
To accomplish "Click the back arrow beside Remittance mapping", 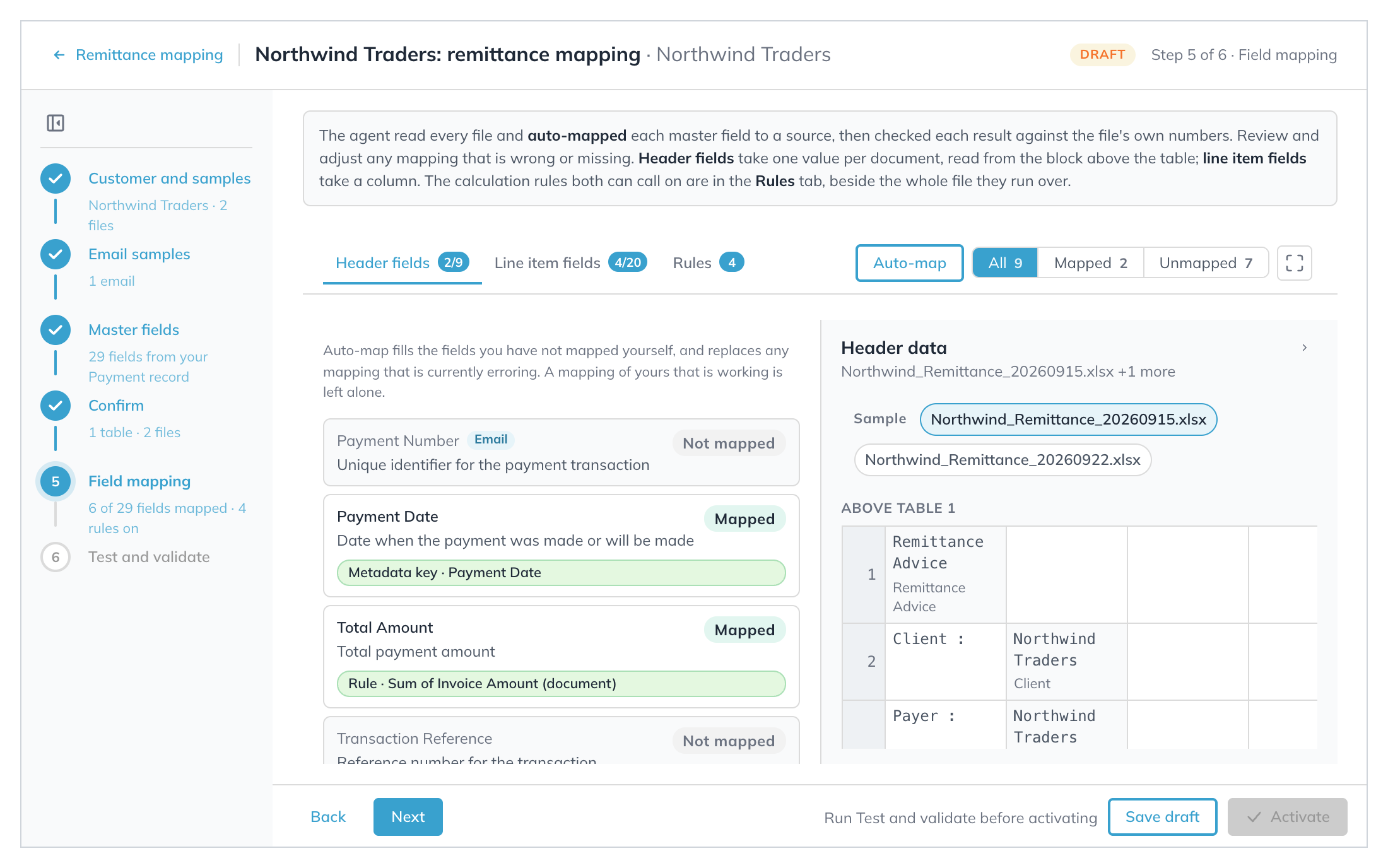I will coord(59,55).
